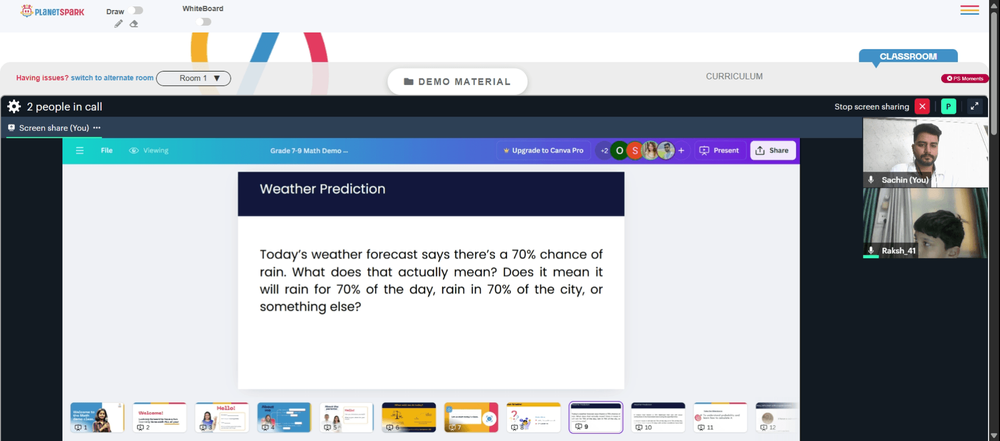Click switch to alternate room link

(112, 78)
